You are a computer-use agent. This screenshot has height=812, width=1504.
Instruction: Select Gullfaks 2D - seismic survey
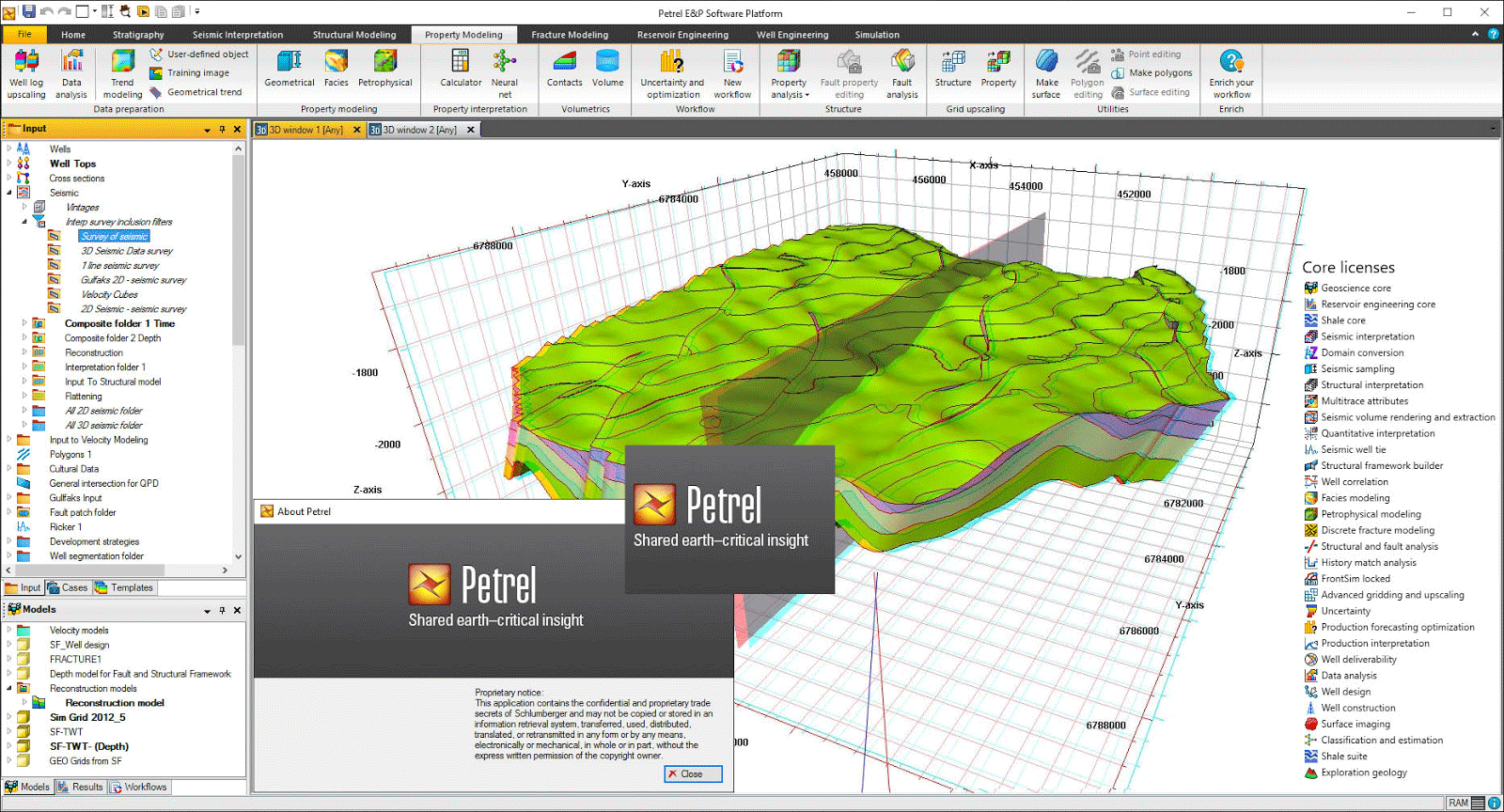[133, 280]
